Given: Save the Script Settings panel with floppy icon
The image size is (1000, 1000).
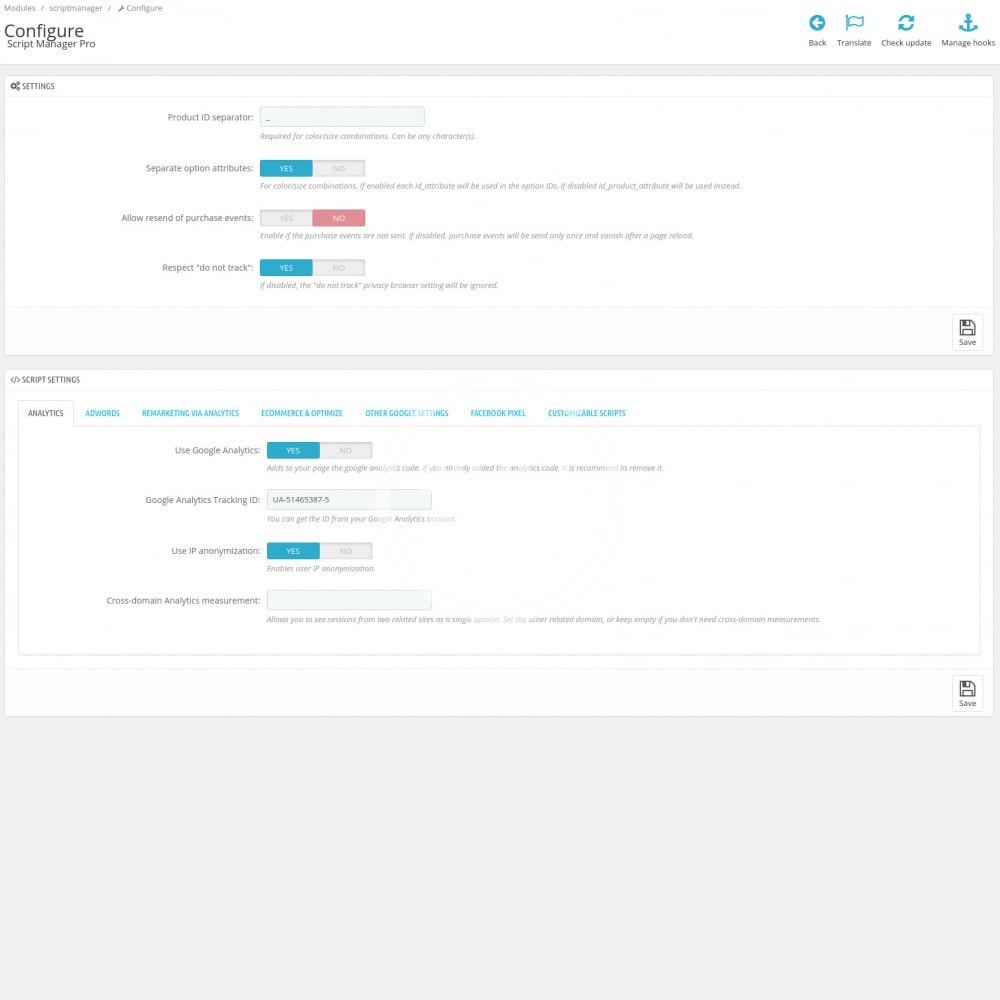Looking at the screenshot, I should 967,693.
